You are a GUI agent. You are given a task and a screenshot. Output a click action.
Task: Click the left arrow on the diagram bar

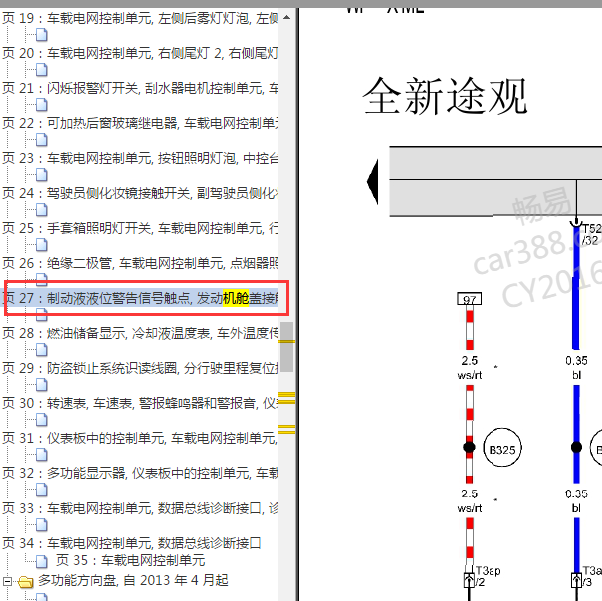pos(372,182)
